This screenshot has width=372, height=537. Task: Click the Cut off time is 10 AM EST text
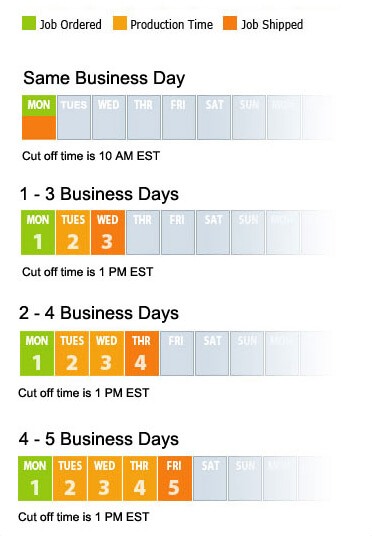pyautogui.click(x=91, y=156)
